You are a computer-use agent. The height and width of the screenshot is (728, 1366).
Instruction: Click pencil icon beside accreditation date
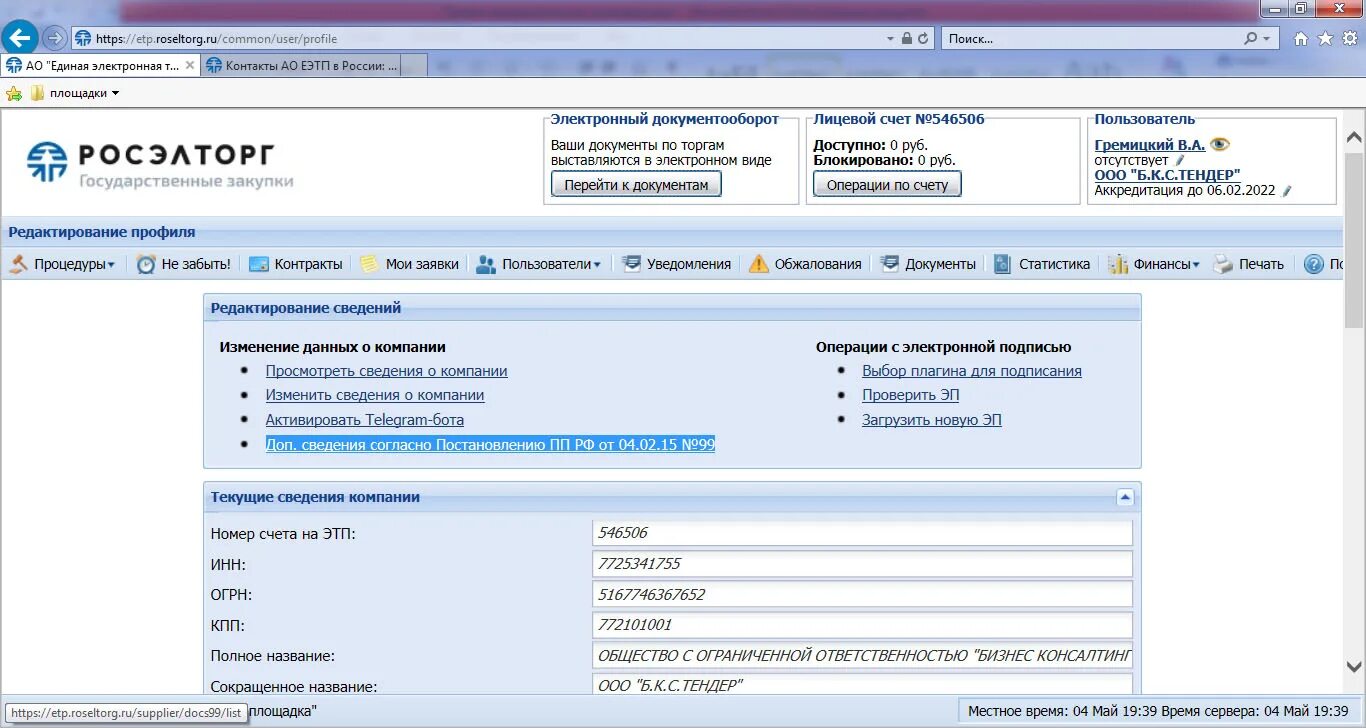[x=1286, y=190]
